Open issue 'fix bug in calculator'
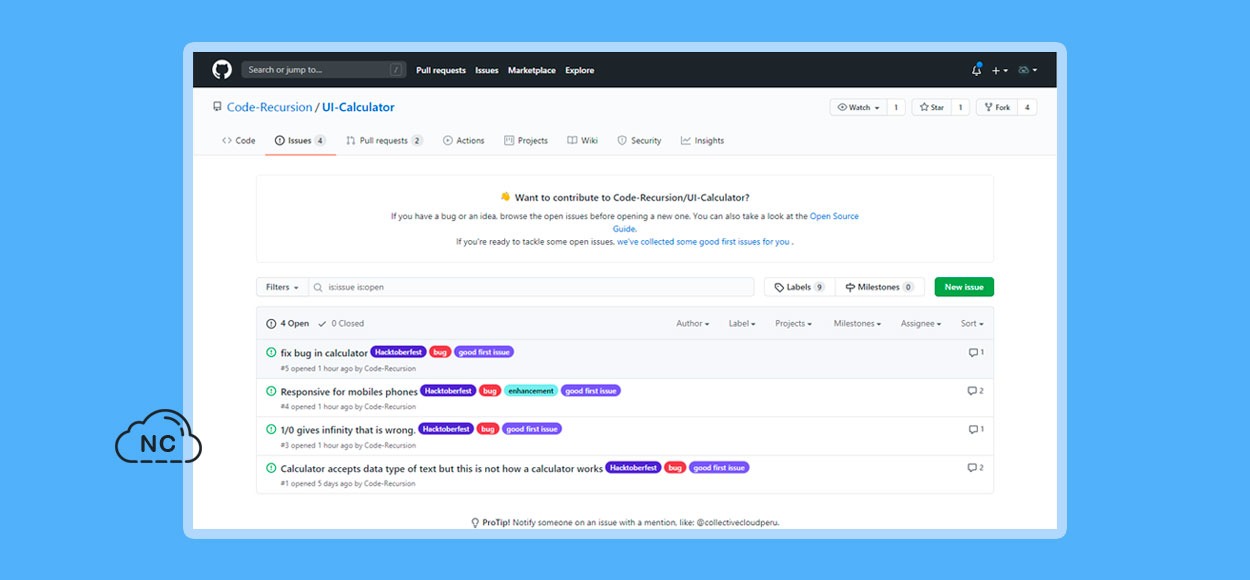Viewport: 1250px width, 580px height. tap(324, 353)
